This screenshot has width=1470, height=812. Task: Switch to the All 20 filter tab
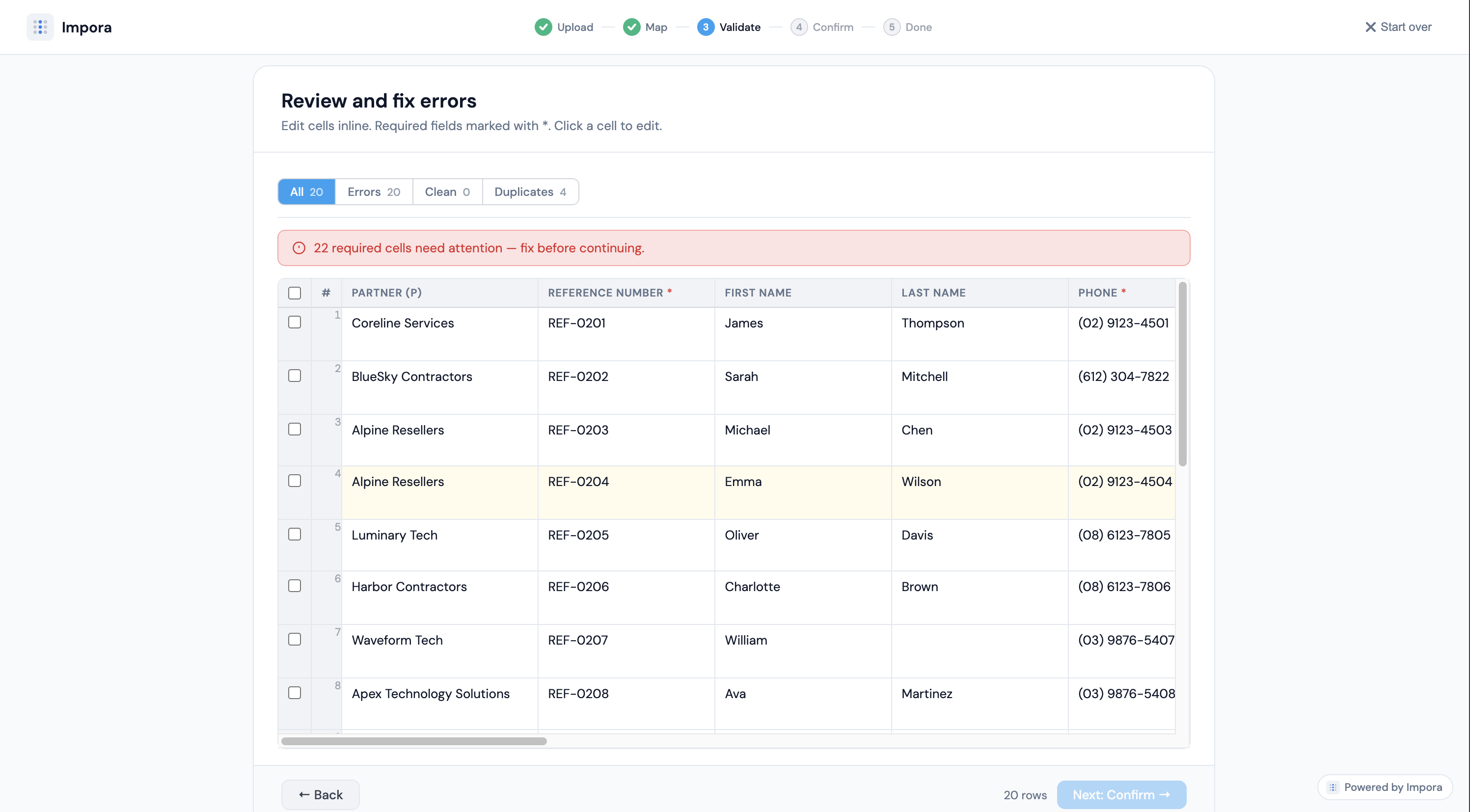pos(306,192)
